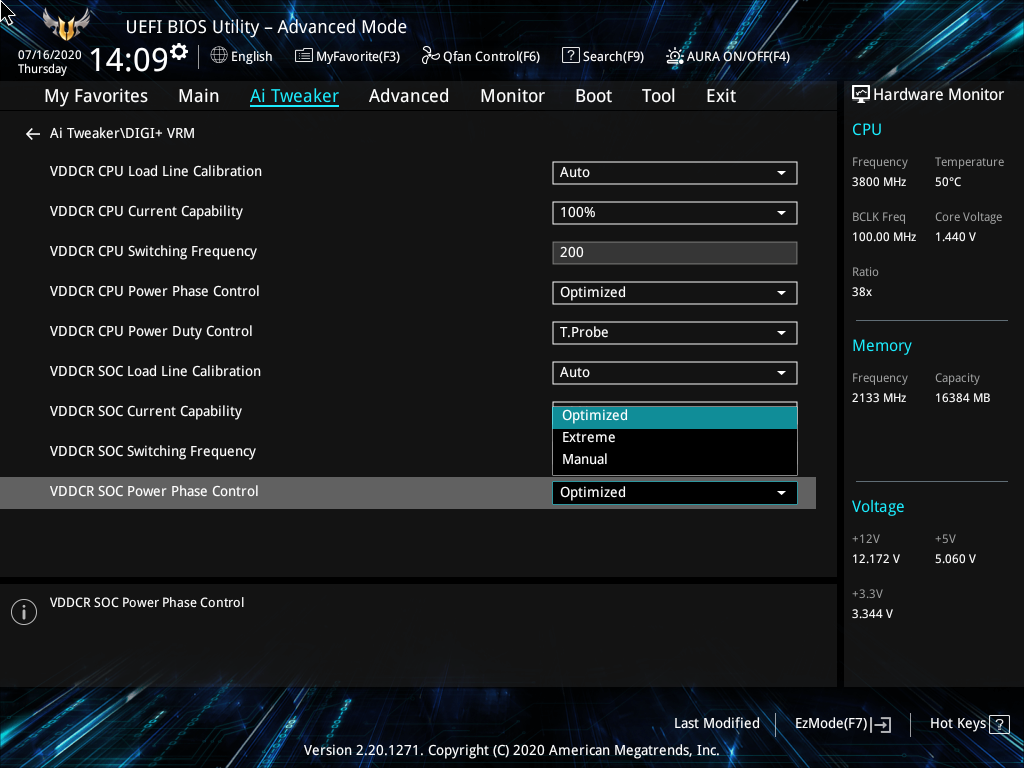This screenshot has width=1024, height=768.
Task: Click the settings gear next to the clock
Action: click(x=179, y=51)
